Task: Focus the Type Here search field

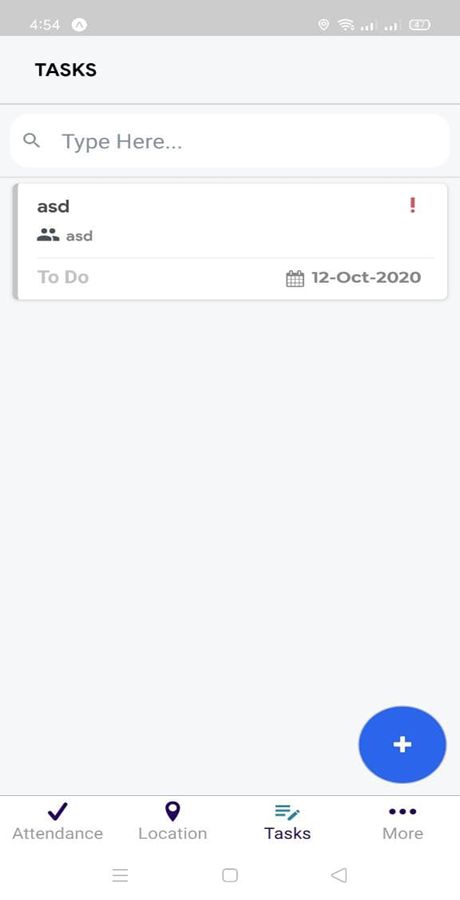Action: 230,141
